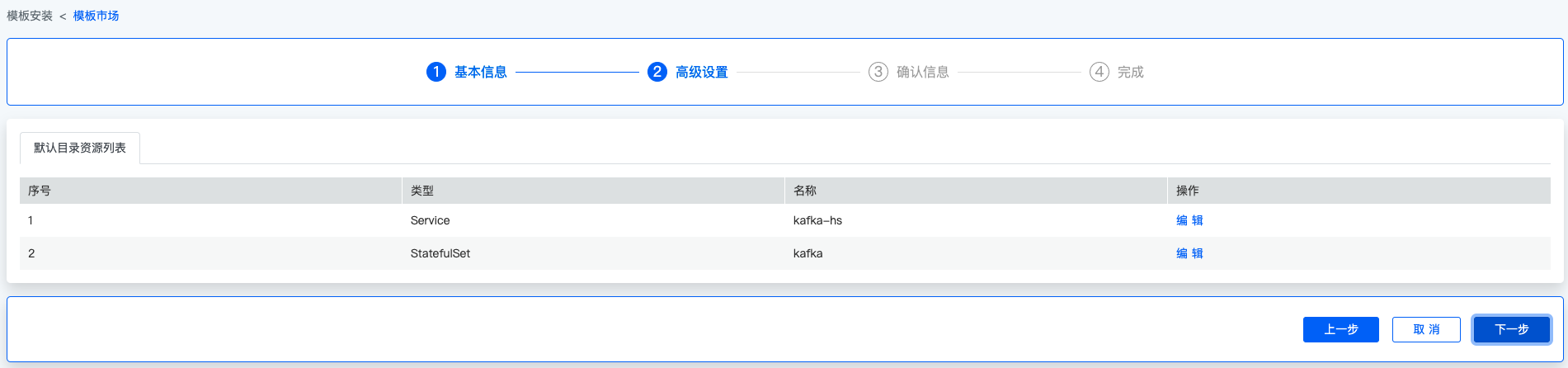Open the 模板市场 breadcrumb link
This screenshot has height=368, width=1568.
(x=97, y=16)
